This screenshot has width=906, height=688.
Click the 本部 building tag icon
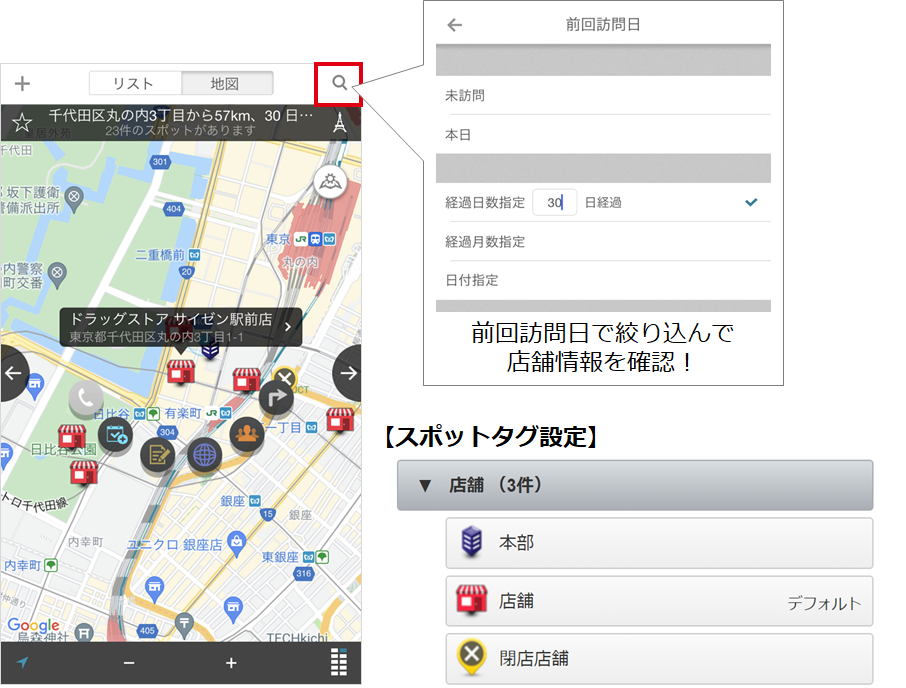tap(471, 542)
